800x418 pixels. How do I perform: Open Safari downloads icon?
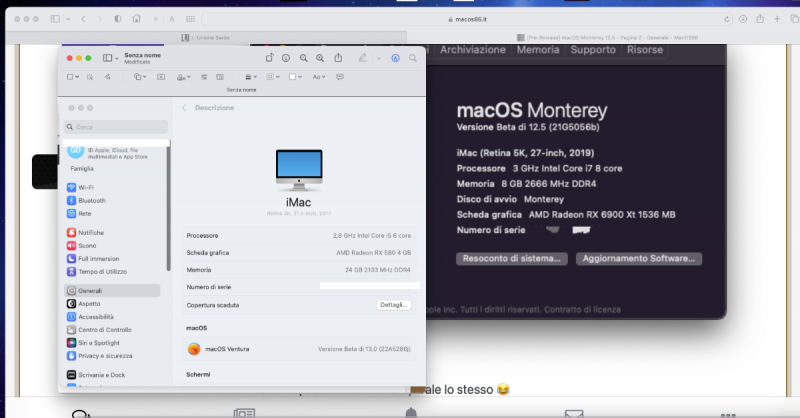pos(743,19)
